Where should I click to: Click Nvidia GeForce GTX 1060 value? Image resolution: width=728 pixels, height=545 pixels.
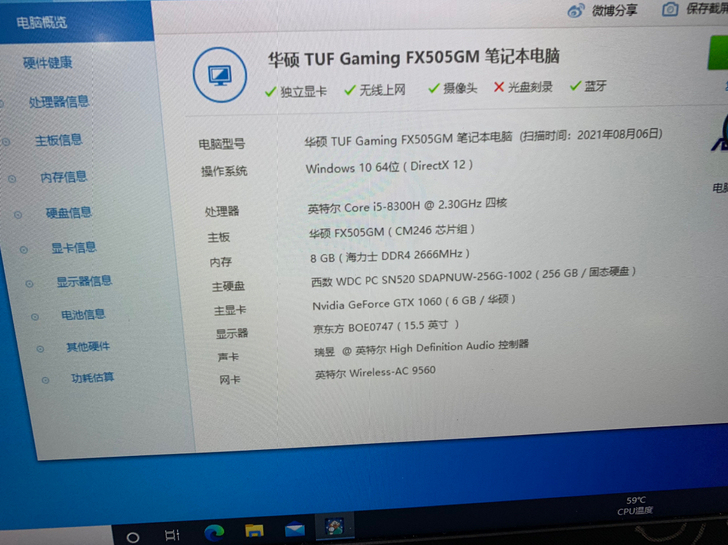[x=414, y=302]
